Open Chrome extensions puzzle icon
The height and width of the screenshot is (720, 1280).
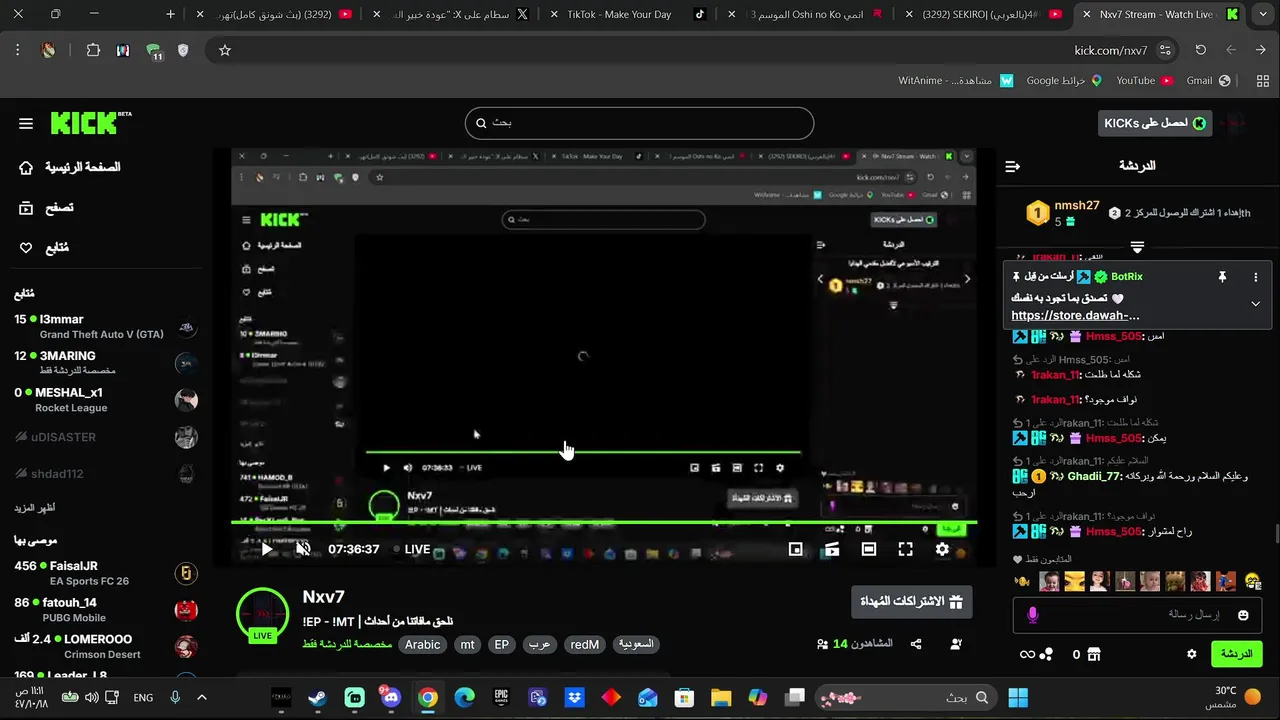tap(93, 50)
